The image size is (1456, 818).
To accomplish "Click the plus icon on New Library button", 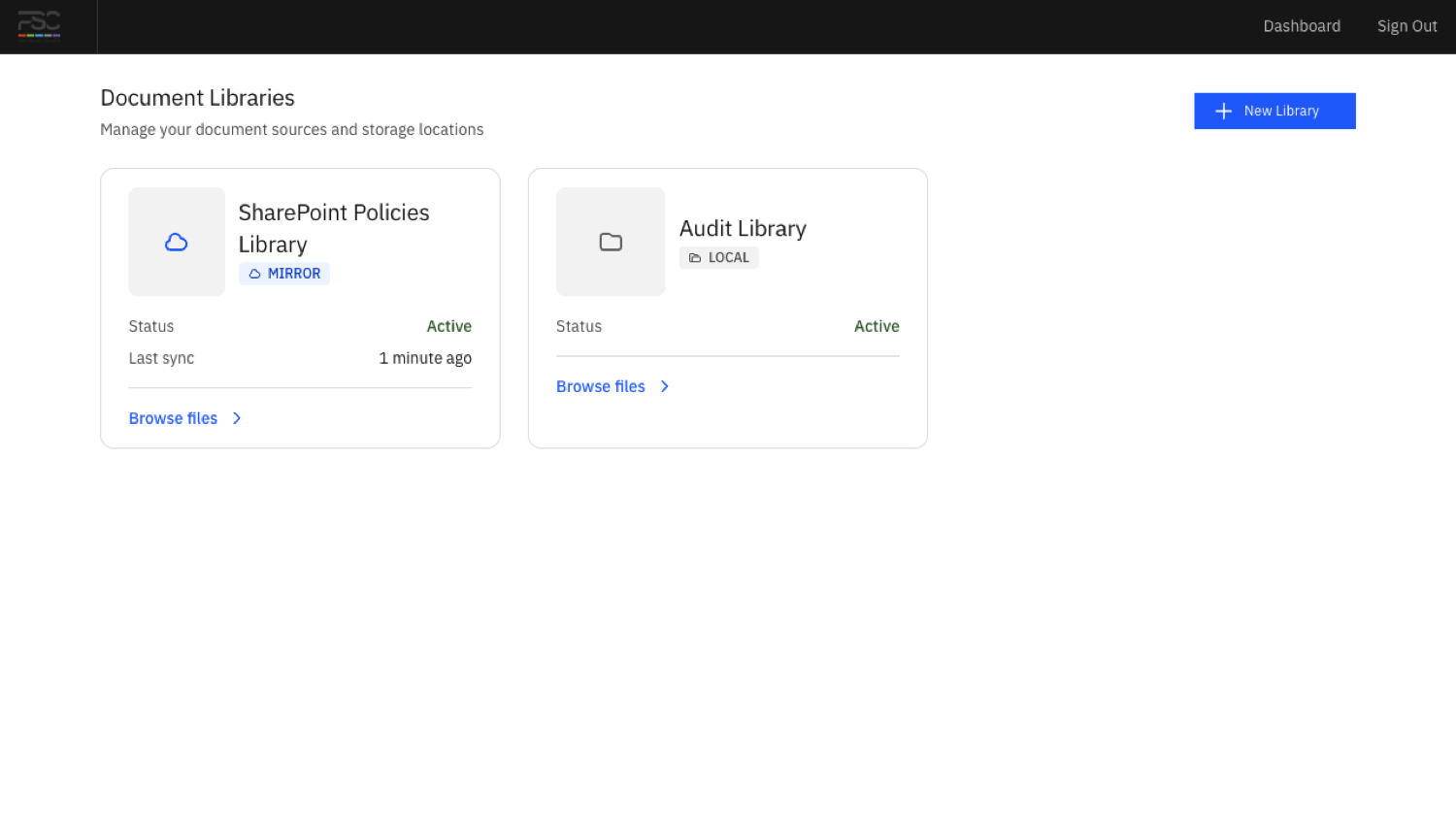I will 1223,111.
